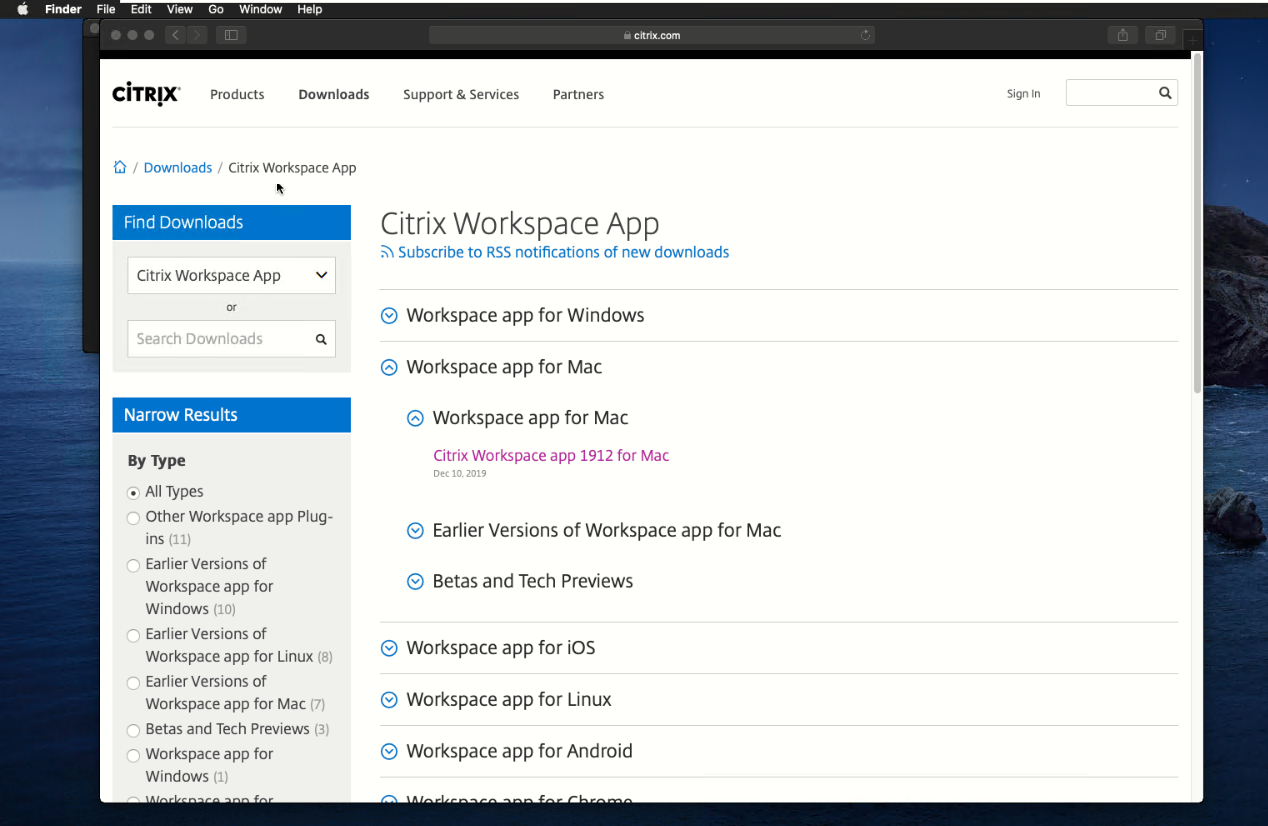Open the Products navigation item

pyautogui.click(x=237, y=94)
